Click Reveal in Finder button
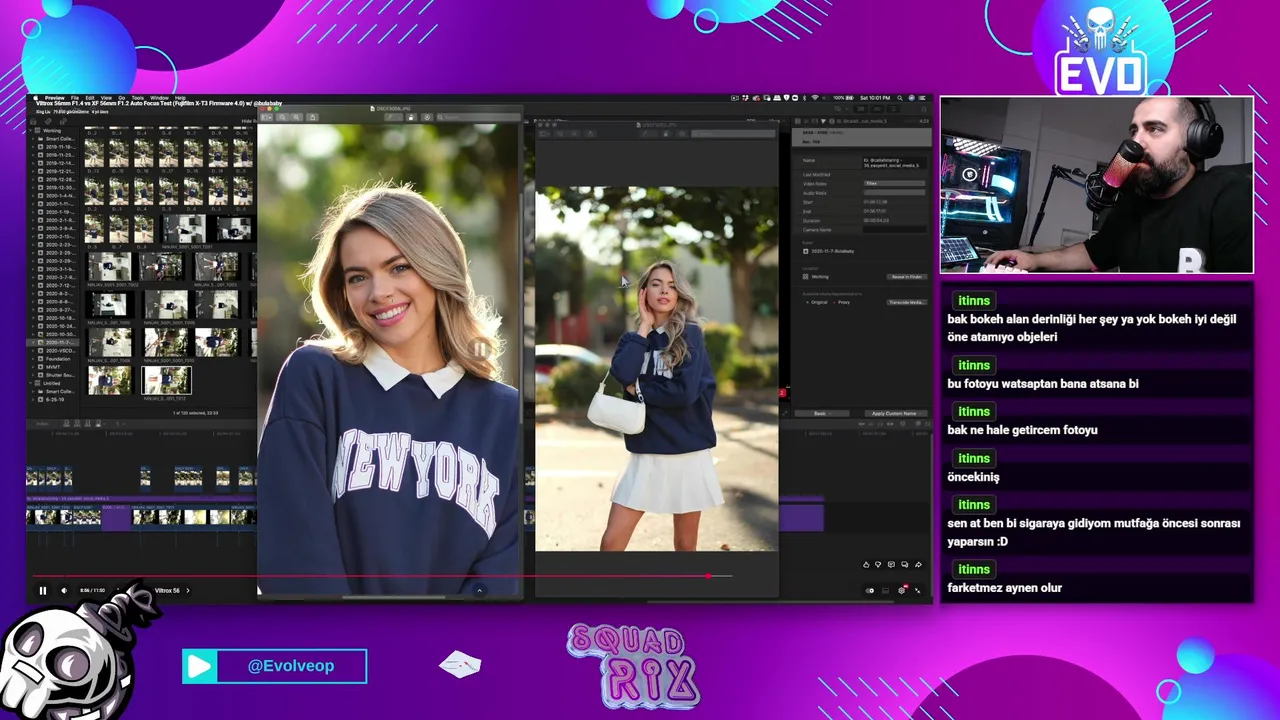 point(907,277)
